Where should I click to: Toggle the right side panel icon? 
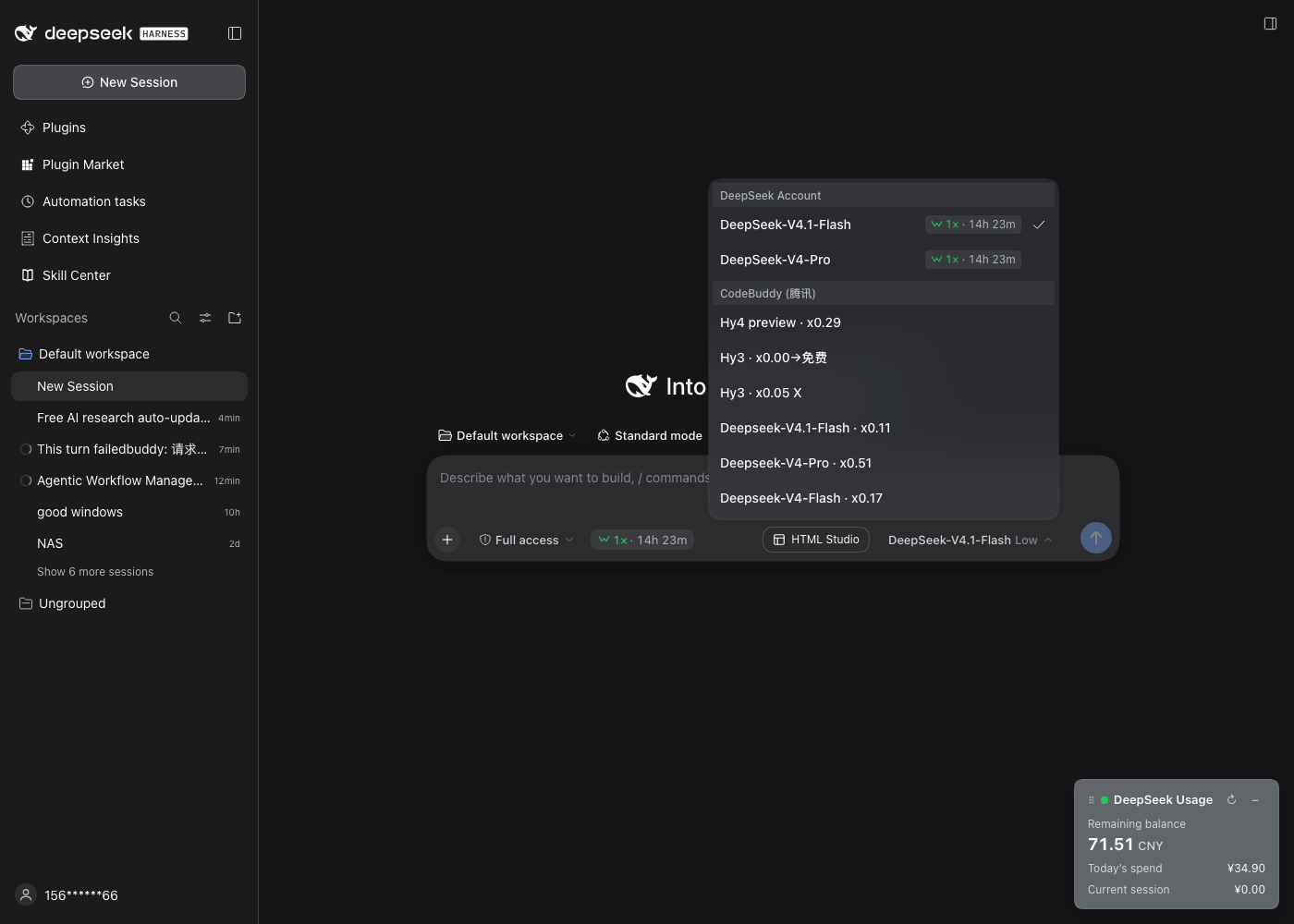coord(1270,24)
